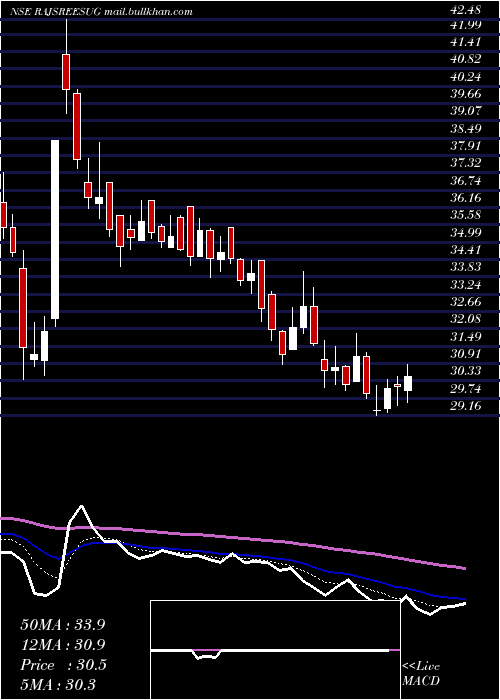Screen dimensions: 500x700
Task: Click the 36.74 price axis label
Action: (465, 181)
